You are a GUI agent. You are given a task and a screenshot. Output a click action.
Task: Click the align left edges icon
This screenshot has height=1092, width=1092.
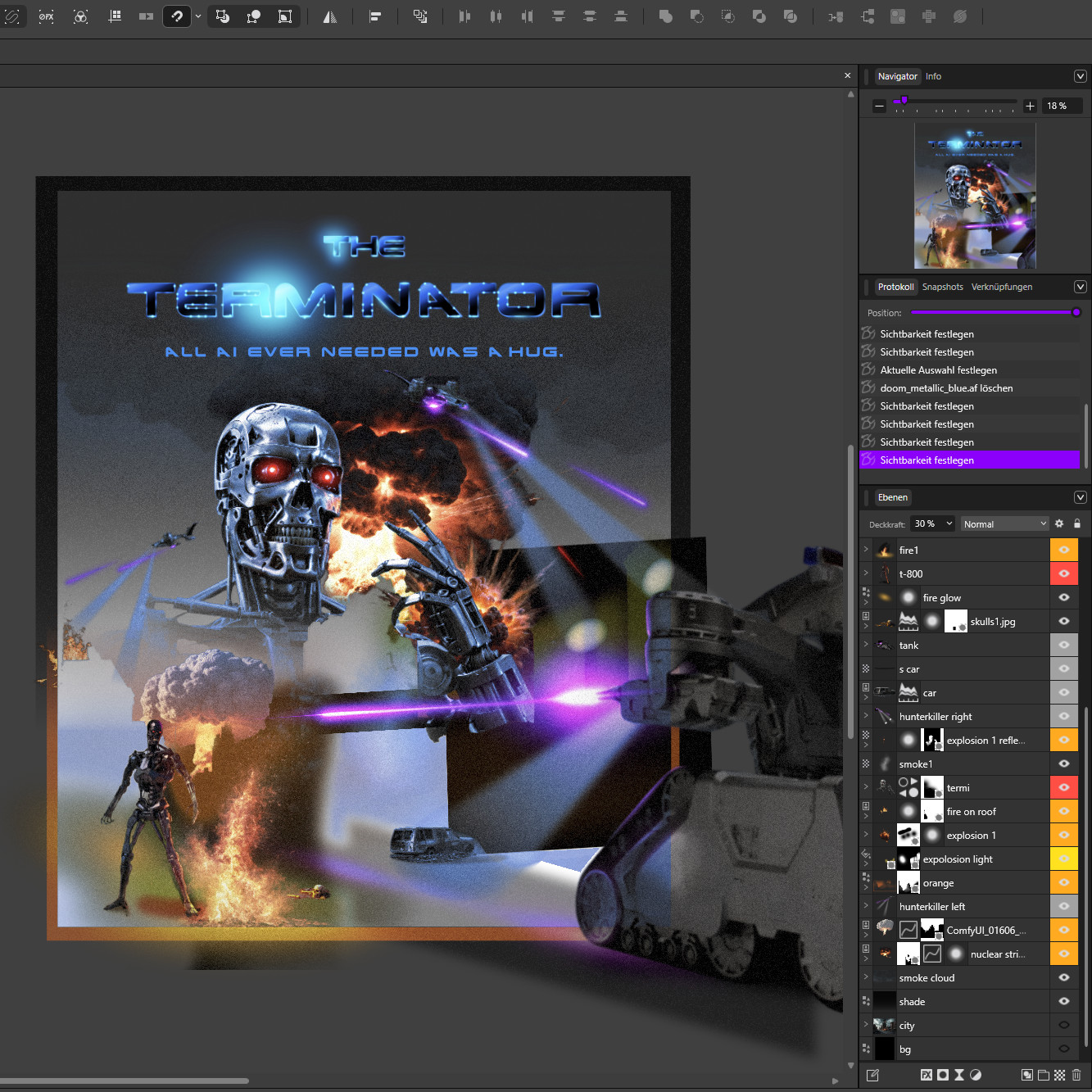pos(464,16)
